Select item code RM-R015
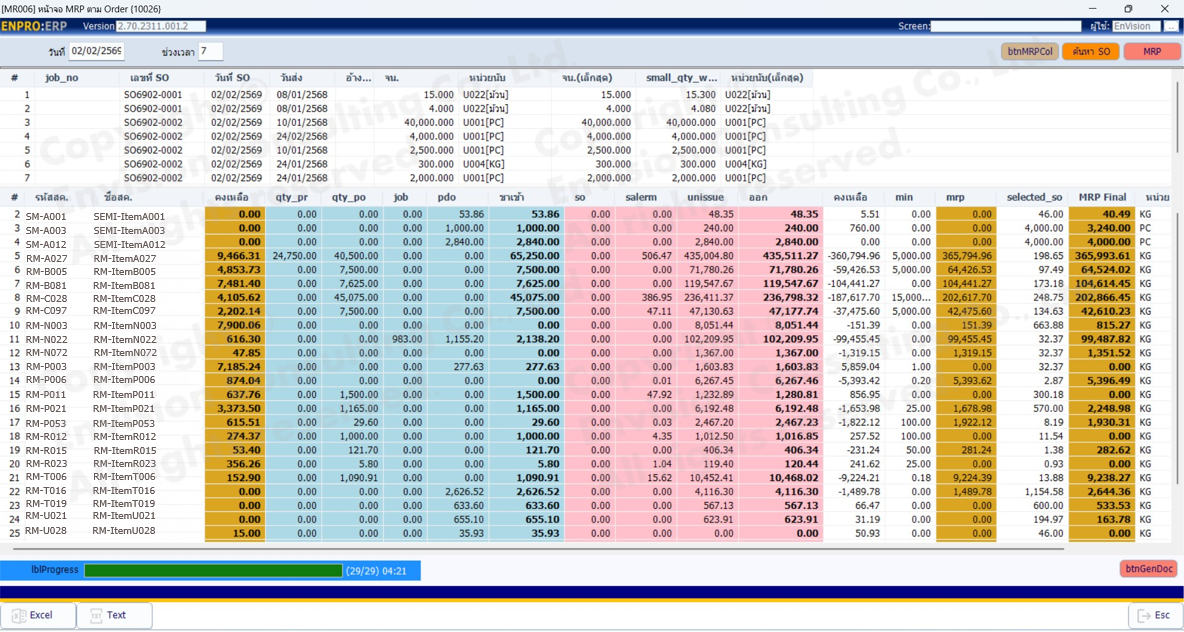This screenshot has width=1184, height=632. pos(46,450)
